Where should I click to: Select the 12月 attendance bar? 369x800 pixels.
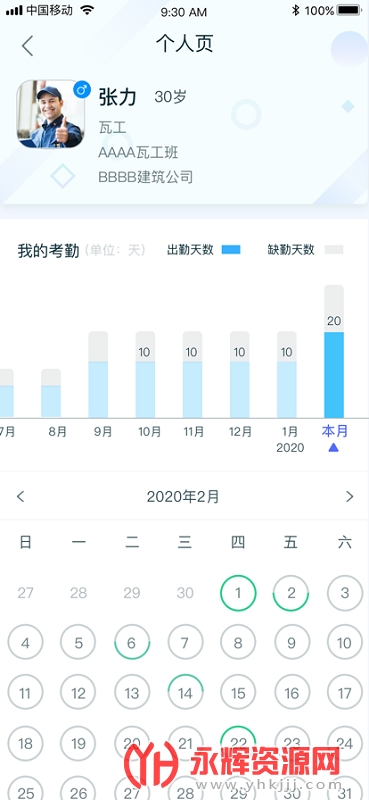tap(239, 374)
